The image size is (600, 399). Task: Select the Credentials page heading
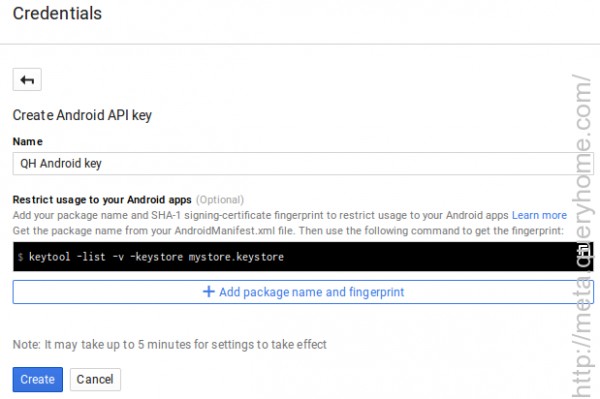pyautogui.click(x=57, y=13)
